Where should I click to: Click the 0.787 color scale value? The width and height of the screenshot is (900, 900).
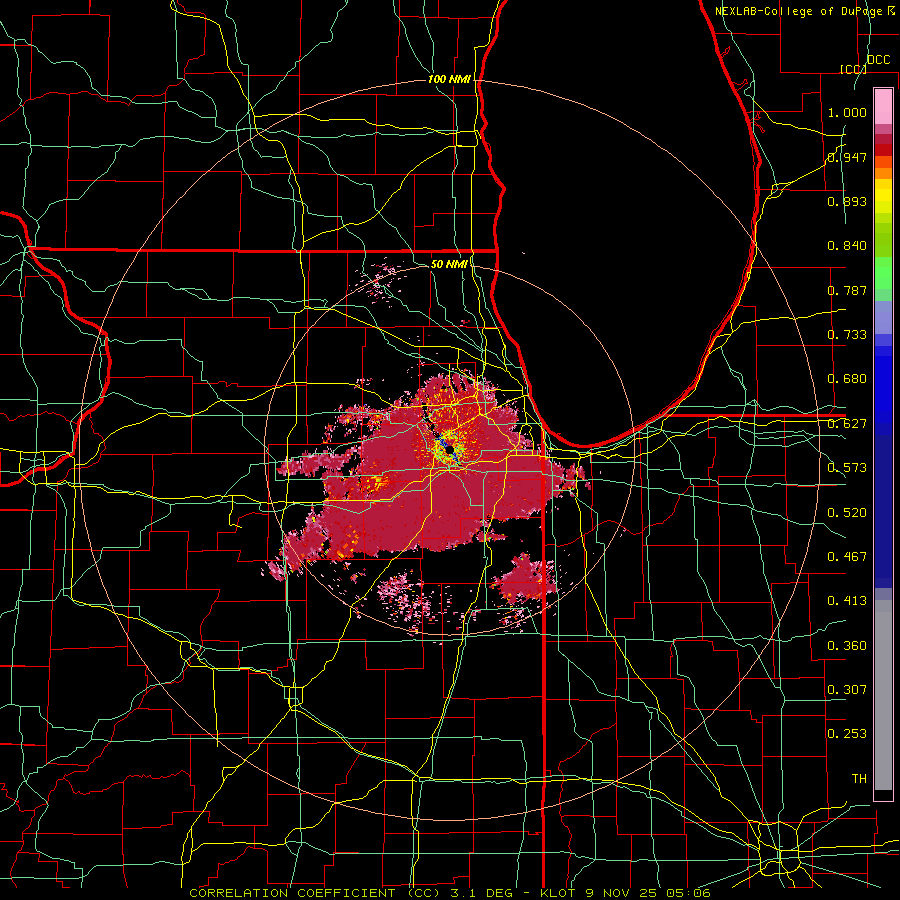point(847,290)
